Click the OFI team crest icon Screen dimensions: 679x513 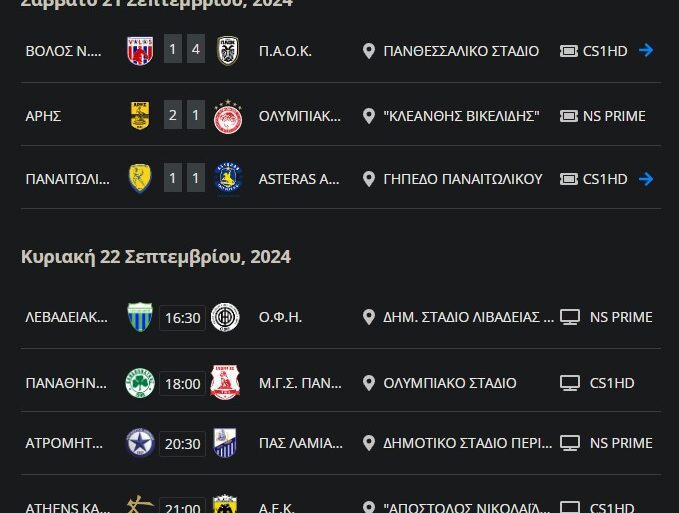coord(226,317)
